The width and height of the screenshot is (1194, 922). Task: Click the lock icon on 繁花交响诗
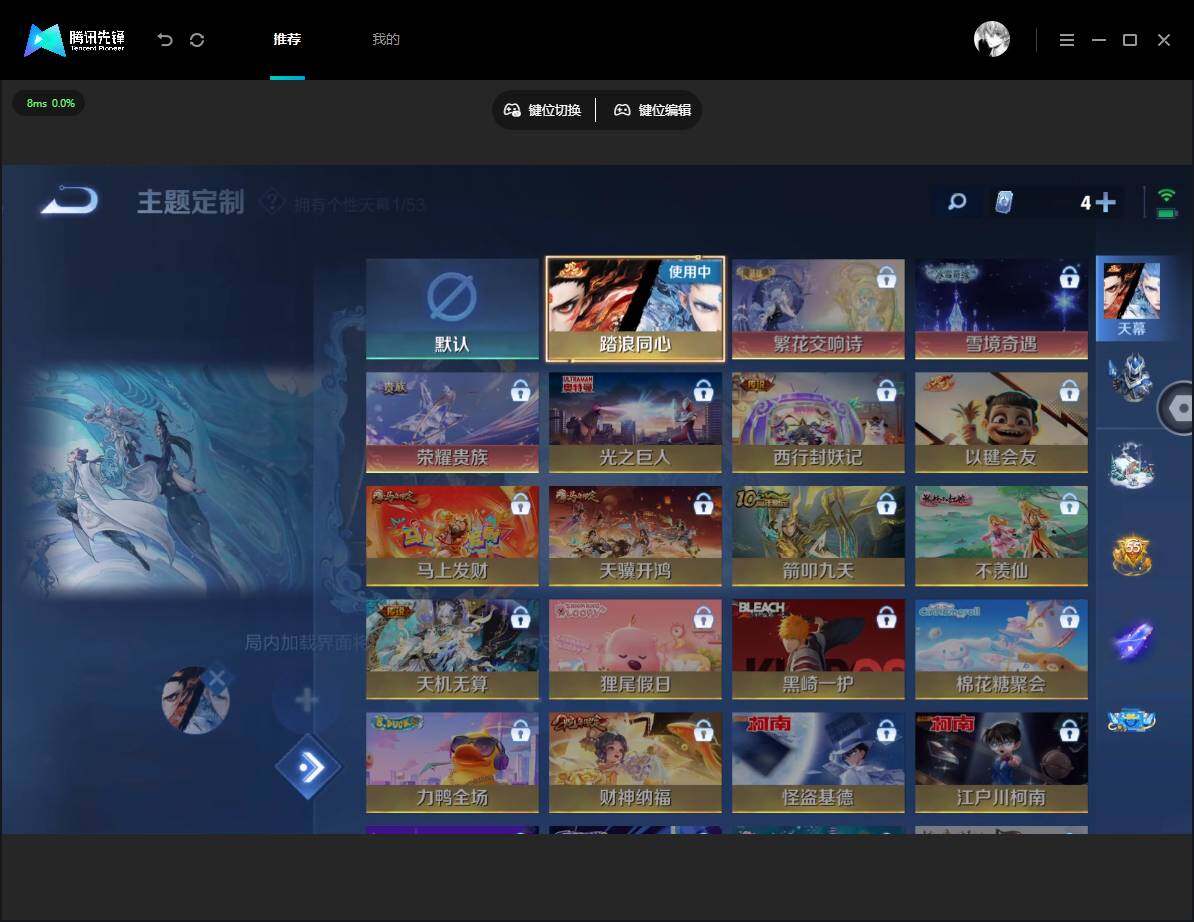pyautogui.click(x=886, y=277)
